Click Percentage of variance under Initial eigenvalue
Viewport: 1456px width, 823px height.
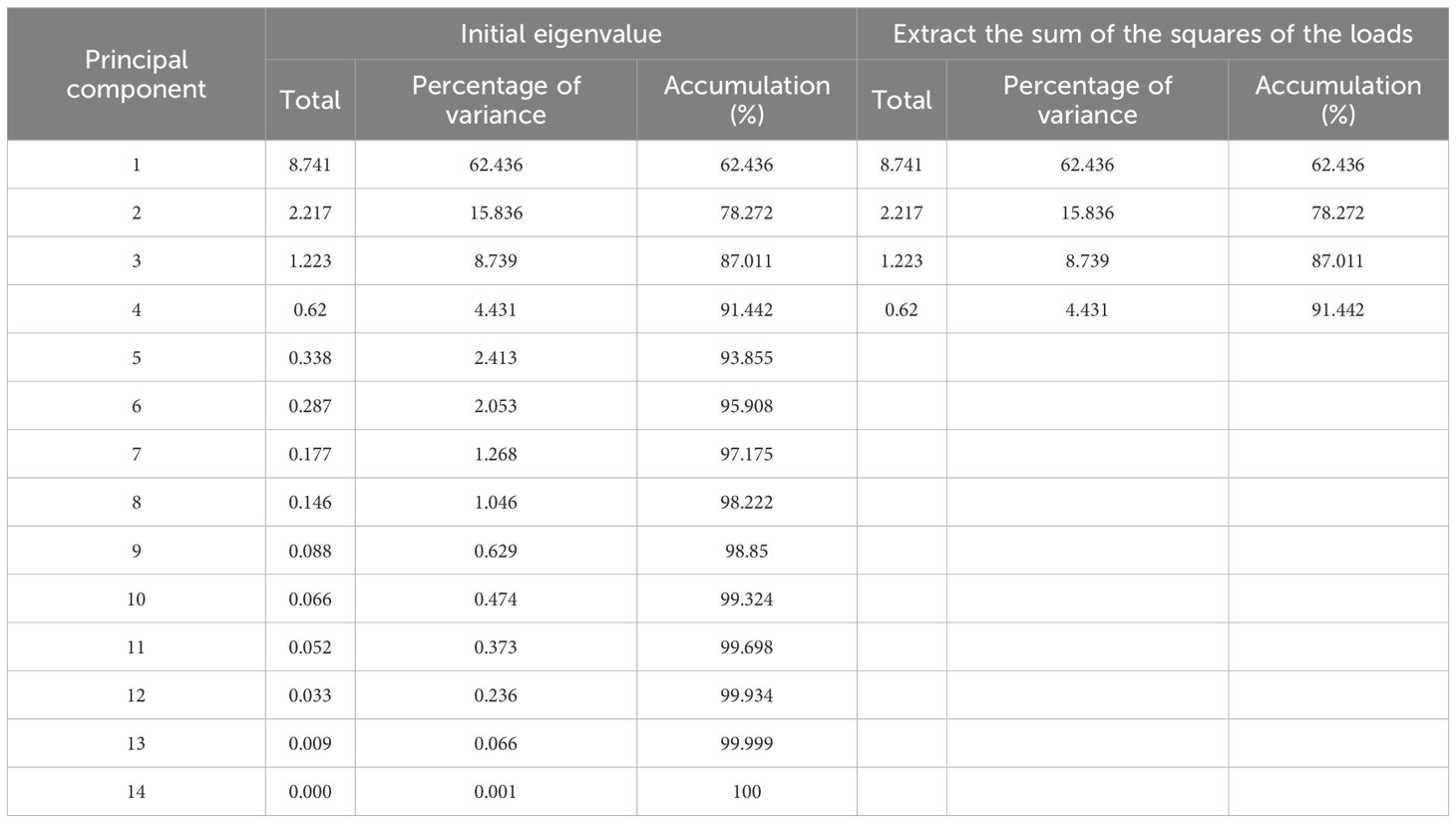point(496,100)
